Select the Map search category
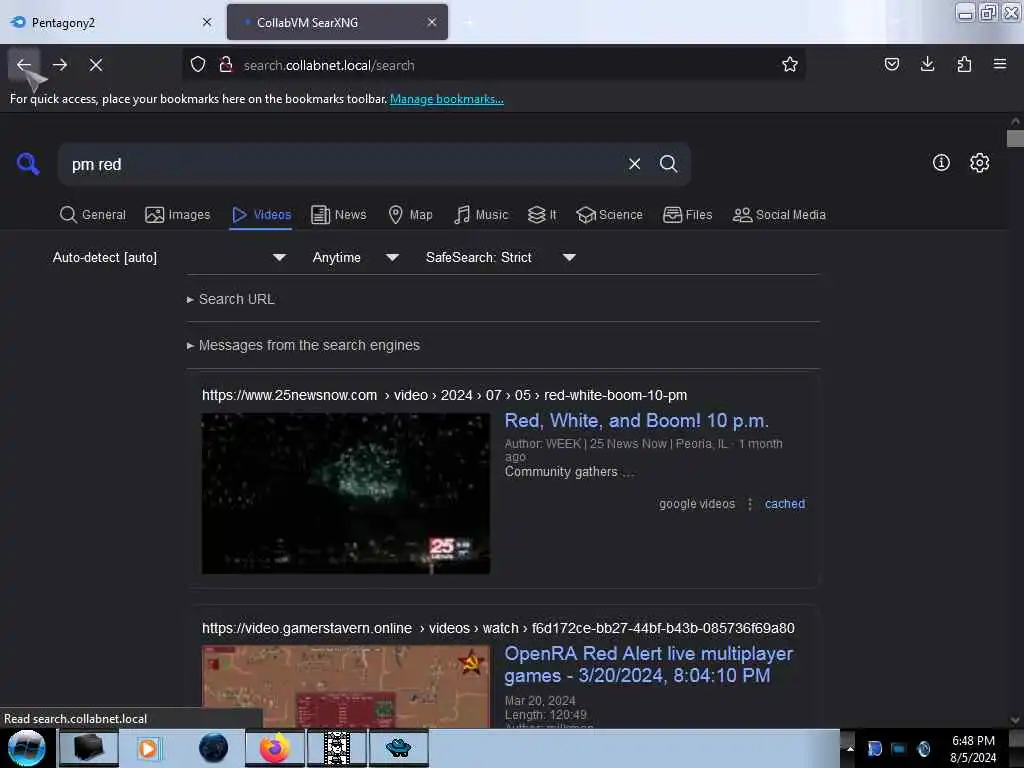This screenshot has width=1024, height=768. 411,215
